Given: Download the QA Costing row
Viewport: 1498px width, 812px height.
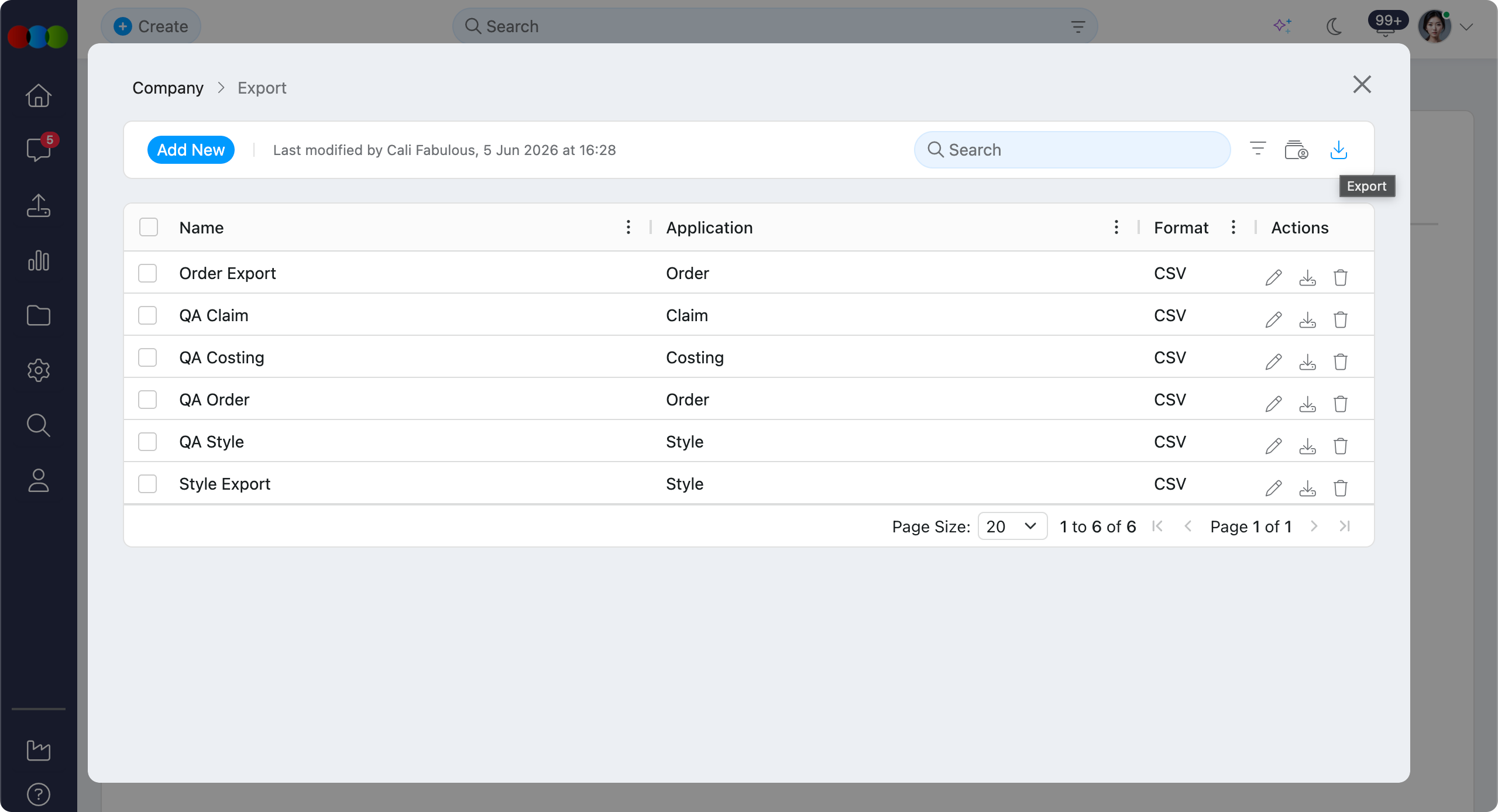Looking at the screenshot, I should coord(1307,362).
